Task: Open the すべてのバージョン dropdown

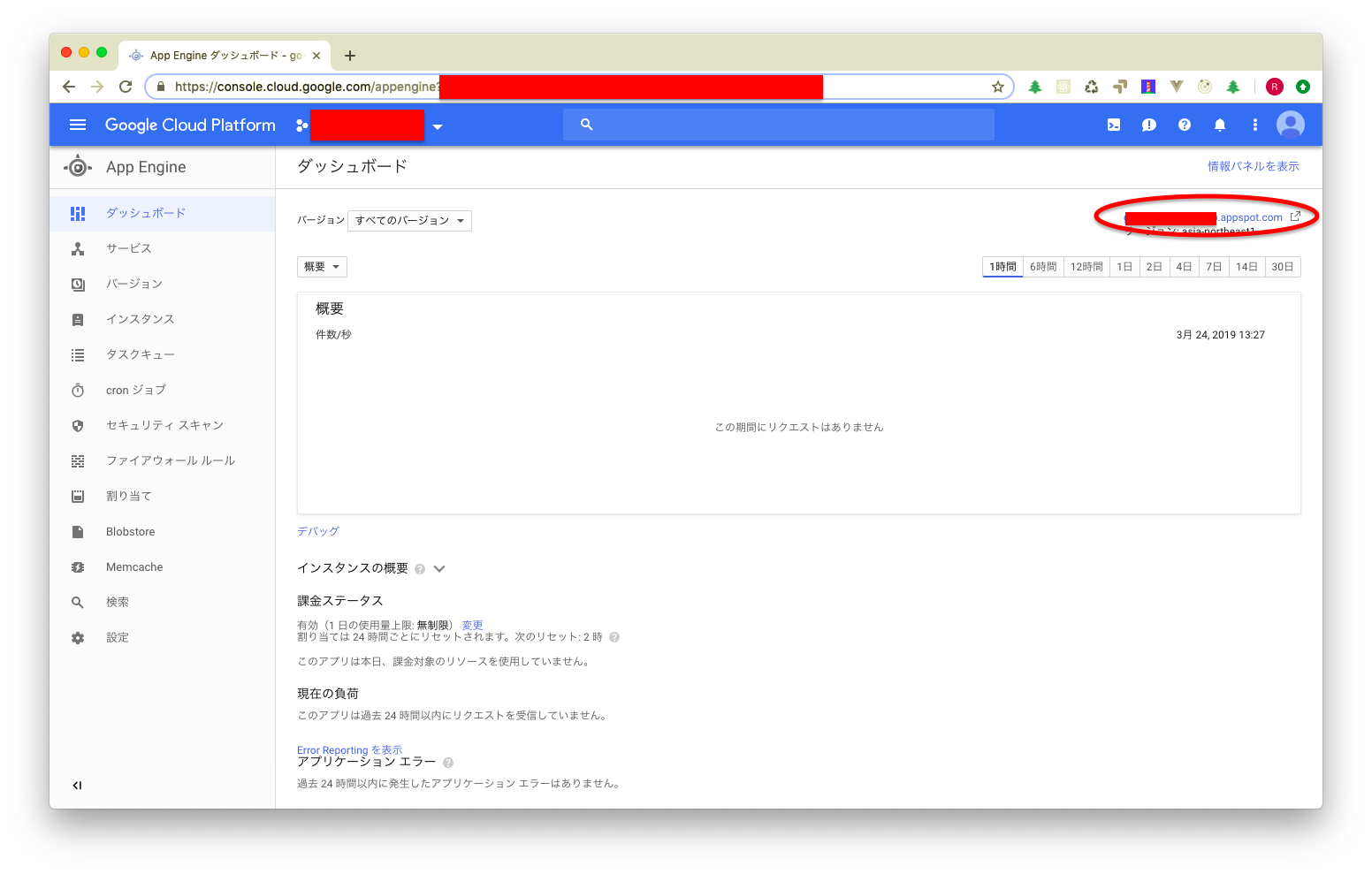Action: 409,220
